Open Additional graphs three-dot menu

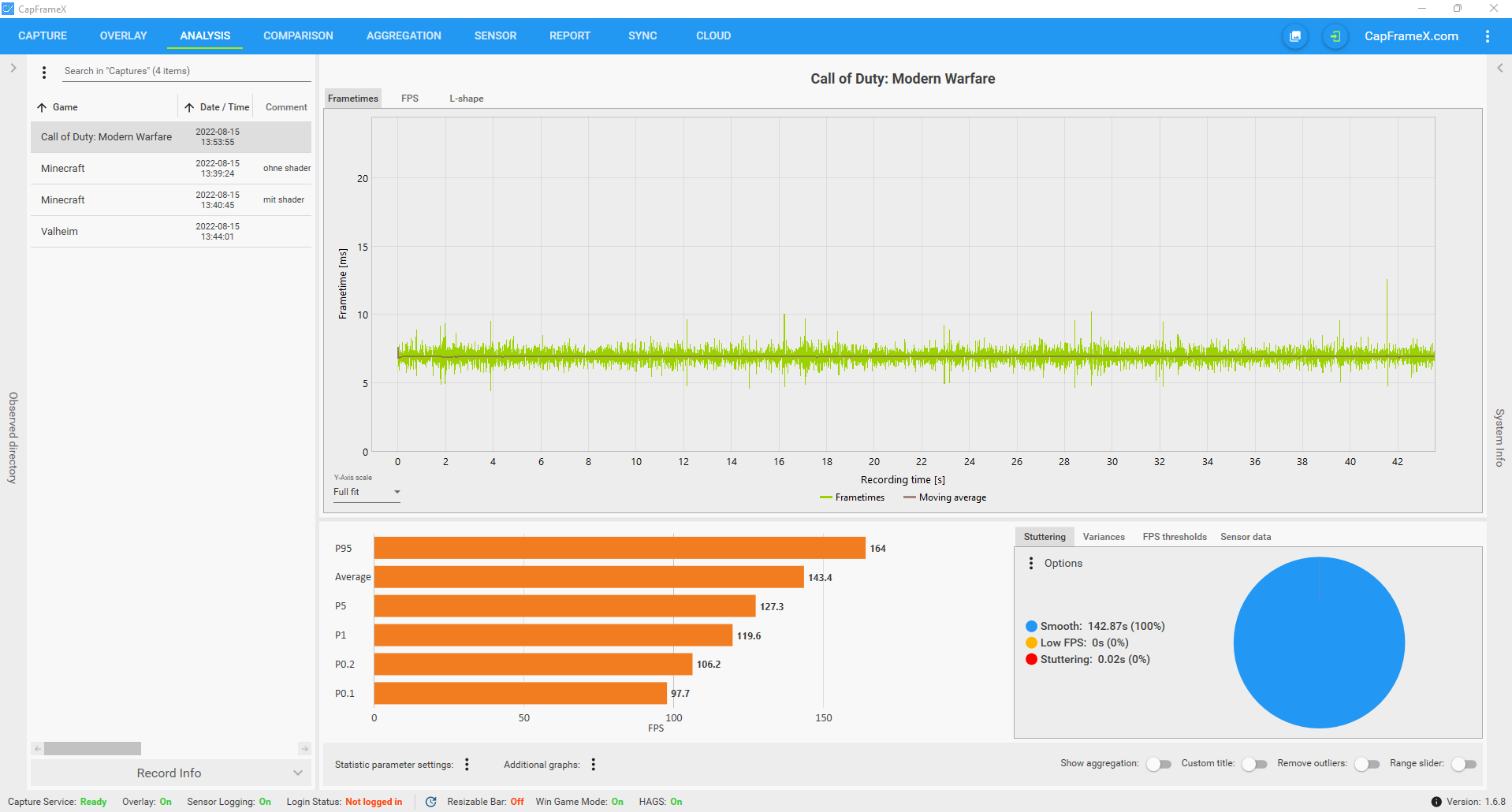(594, 764)
